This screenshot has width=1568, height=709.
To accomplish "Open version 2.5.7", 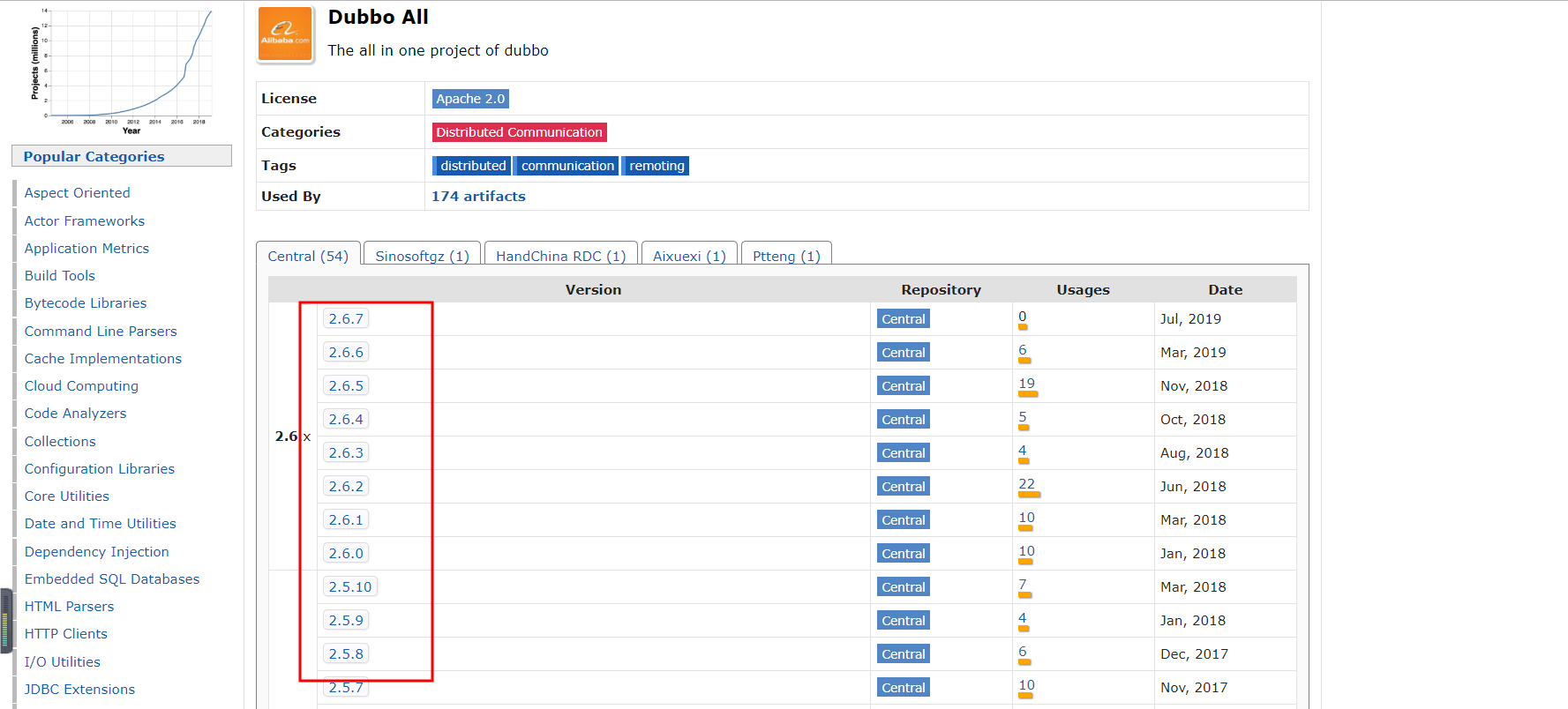I will (x=346, y=688).
